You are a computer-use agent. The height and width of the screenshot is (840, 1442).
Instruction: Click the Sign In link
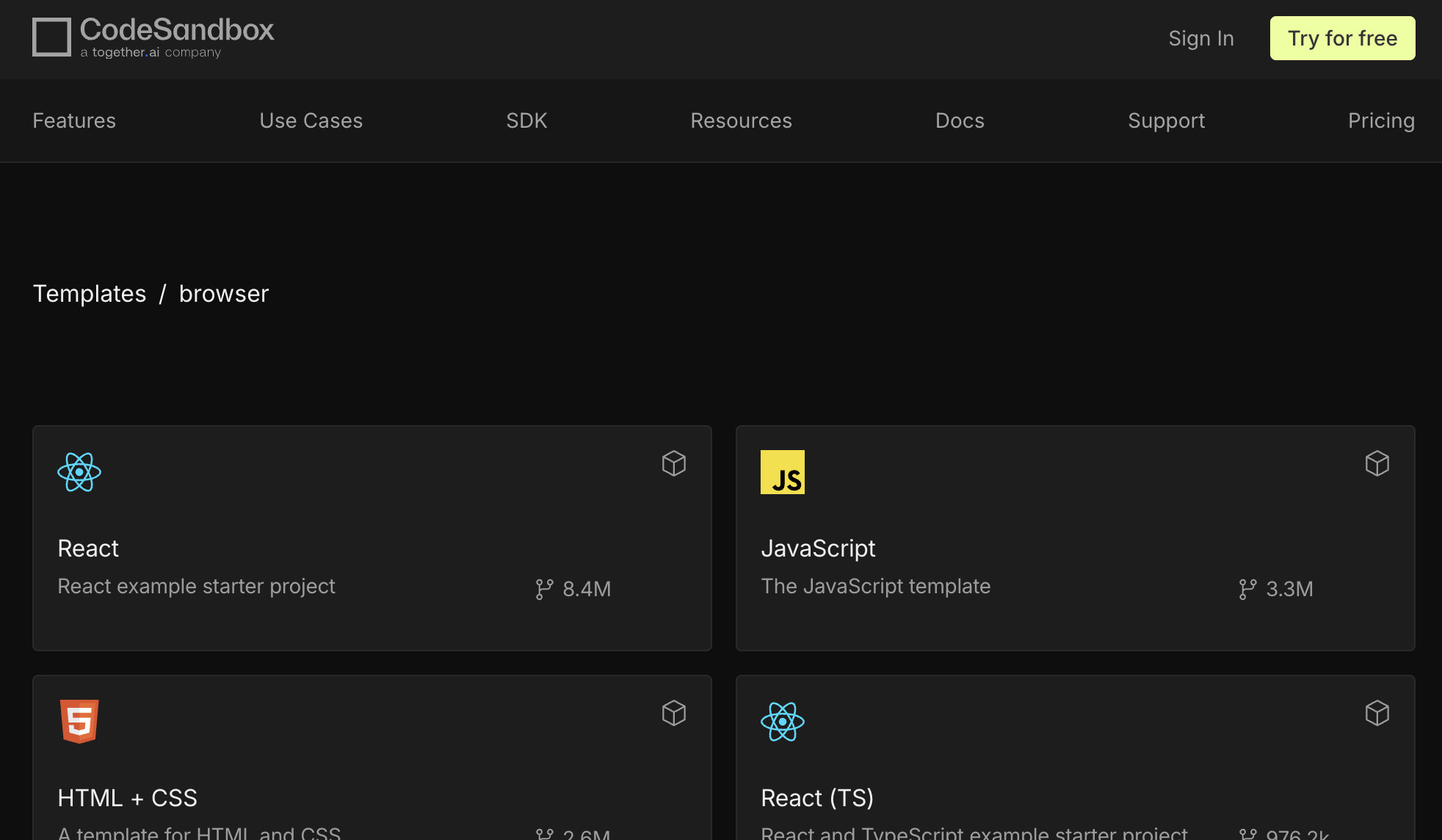pyautogui.click(x=1201, y=38)
